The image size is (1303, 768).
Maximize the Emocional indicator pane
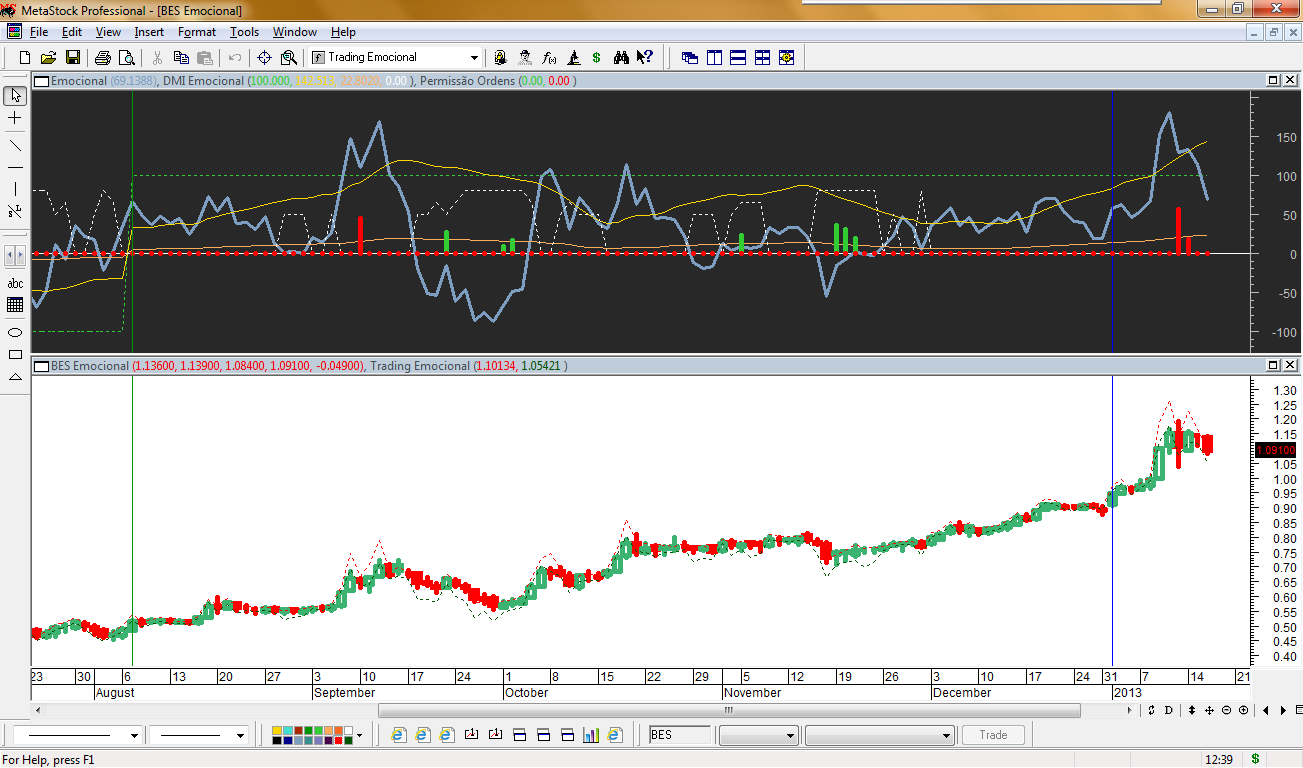point(1273,80)
